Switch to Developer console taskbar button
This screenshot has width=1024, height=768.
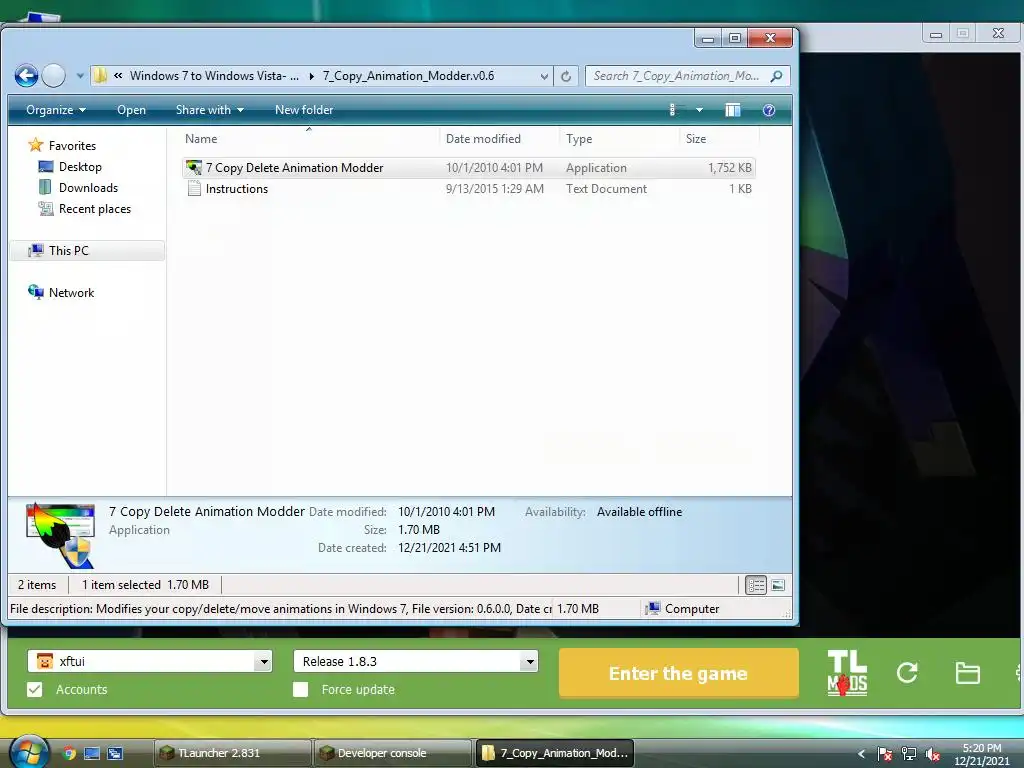coord(392,753)
